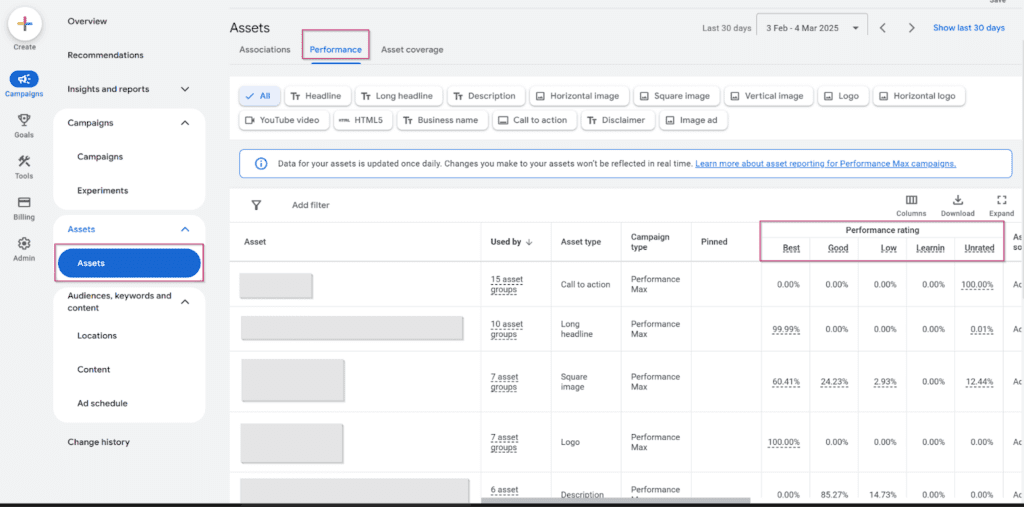Click the filter funnel icon

[x=256, y=205]
